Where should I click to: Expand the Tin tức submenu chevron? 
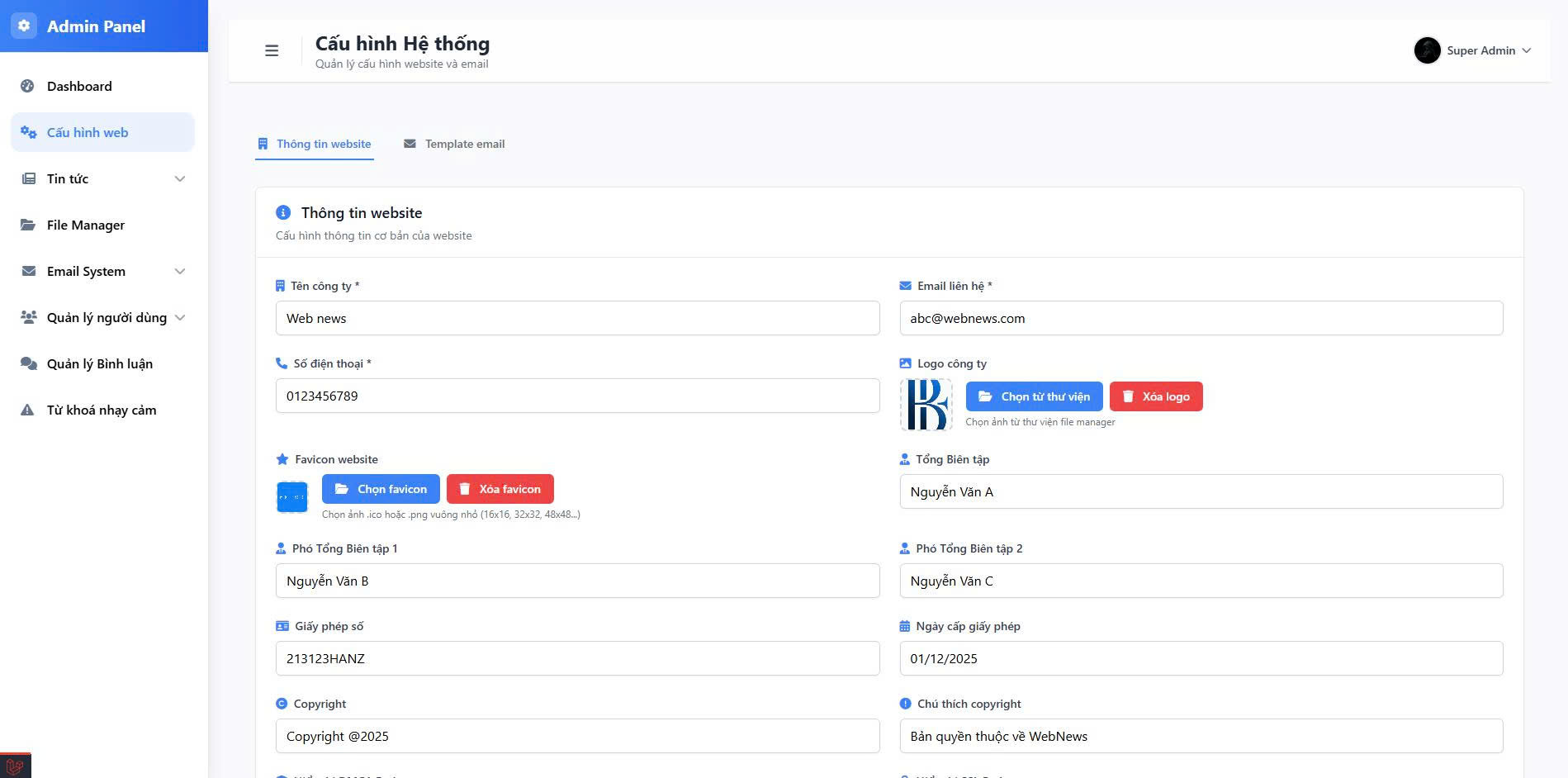[180, 179]
